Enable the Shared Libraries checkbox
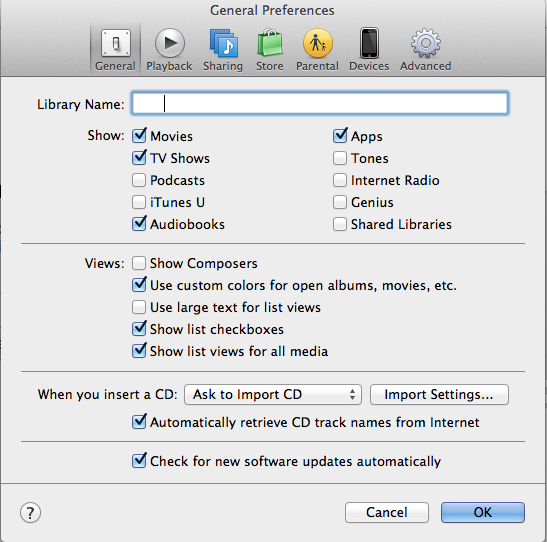This screenshot has height=542, width=547. tap(340, 224)
